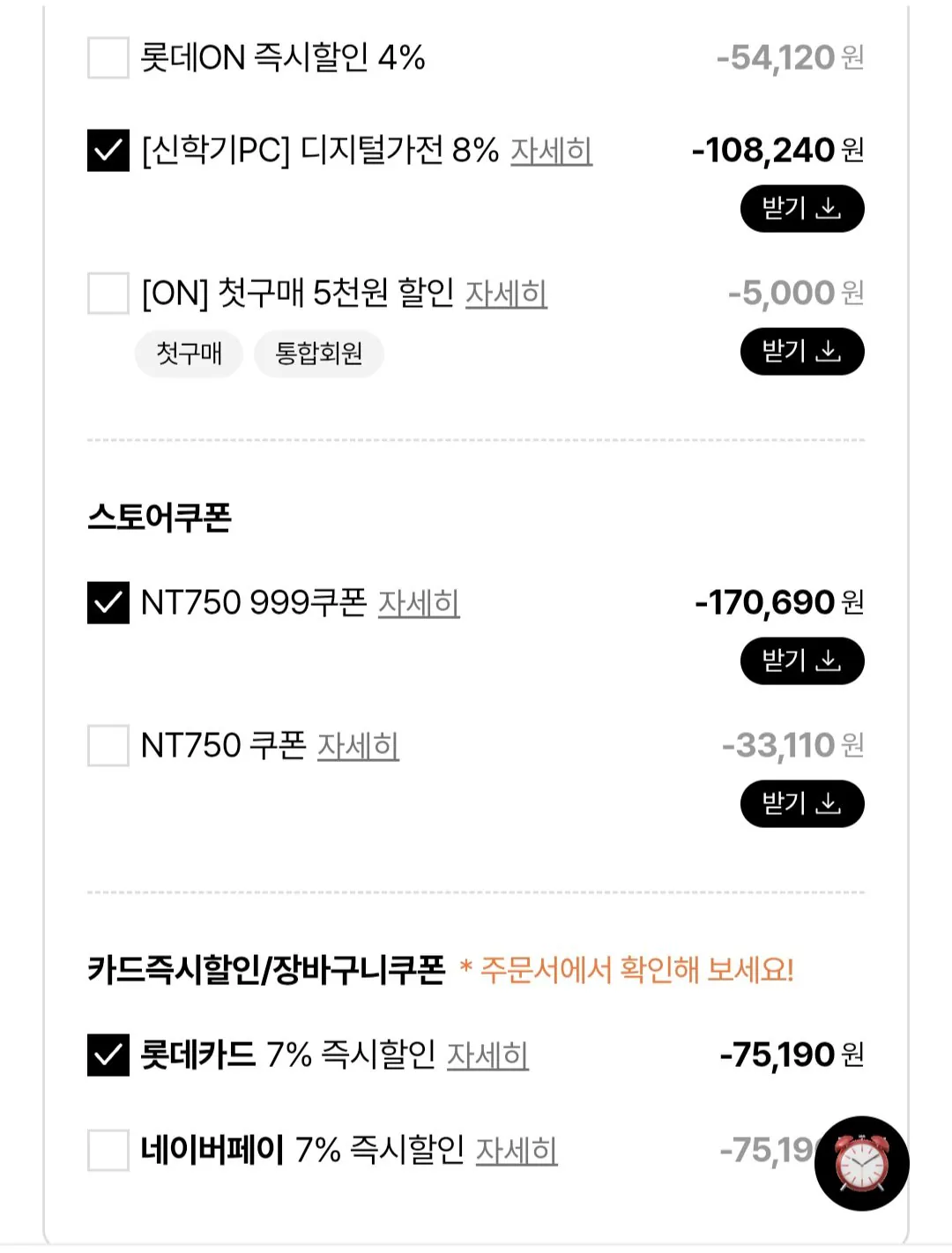Open 자세히 details for 디지털가전 8% coupon
This screenshot has height=1253, width=952.
coord(551,151)
